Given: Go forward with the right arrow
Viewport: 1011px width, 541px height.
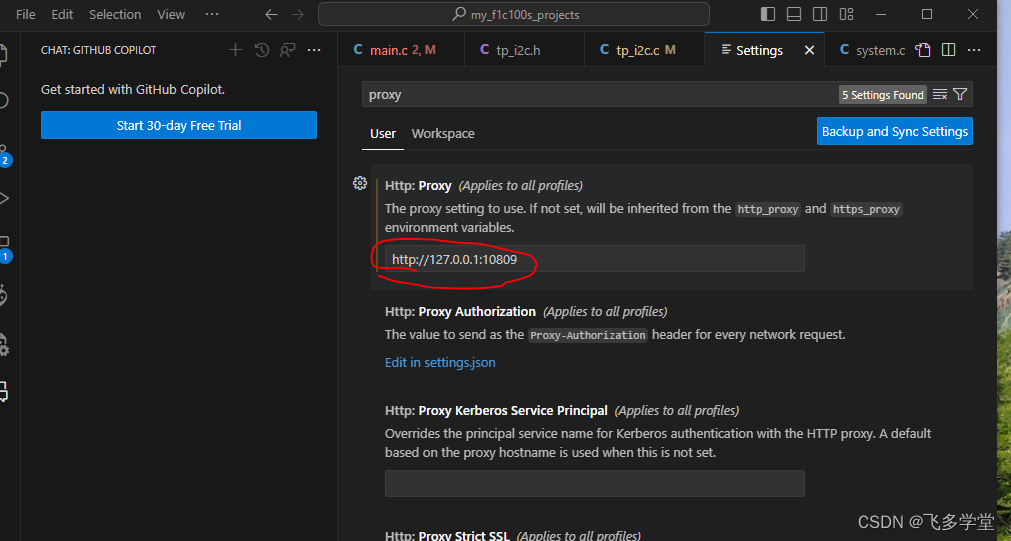Looking at the screenshot, I should [x=297, y=14].
